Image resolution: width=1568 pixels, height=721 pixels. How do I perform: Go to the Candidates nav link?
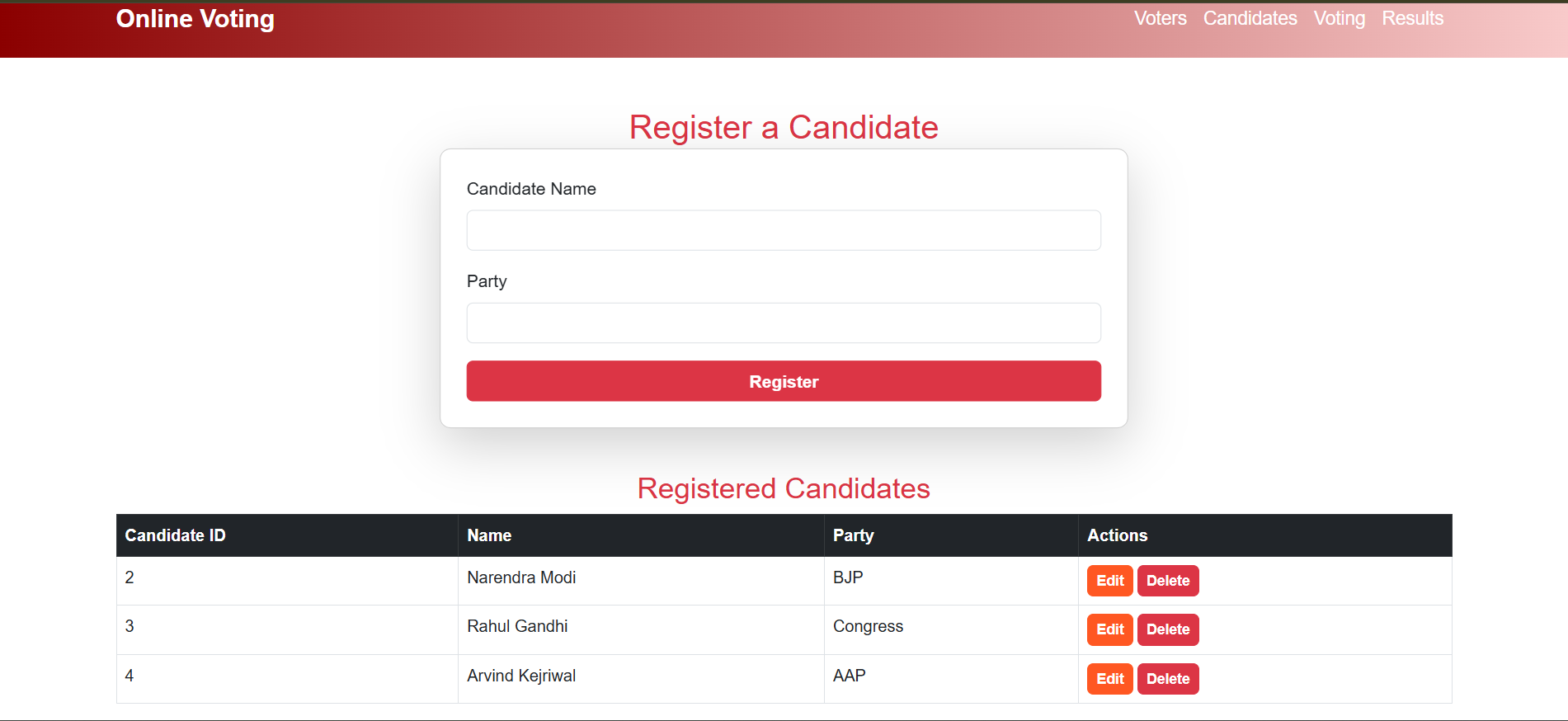(1250, 18)
